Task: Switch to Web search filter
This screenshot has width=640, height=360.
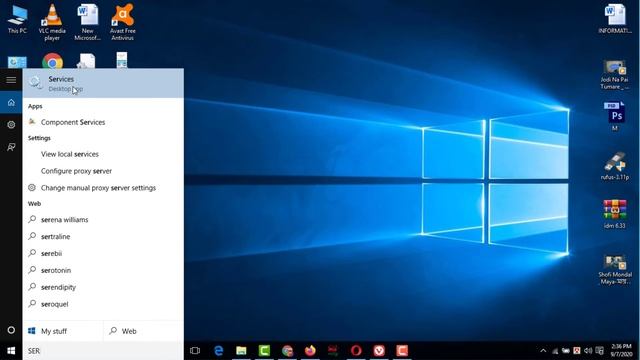Action: tap(144, 331)
